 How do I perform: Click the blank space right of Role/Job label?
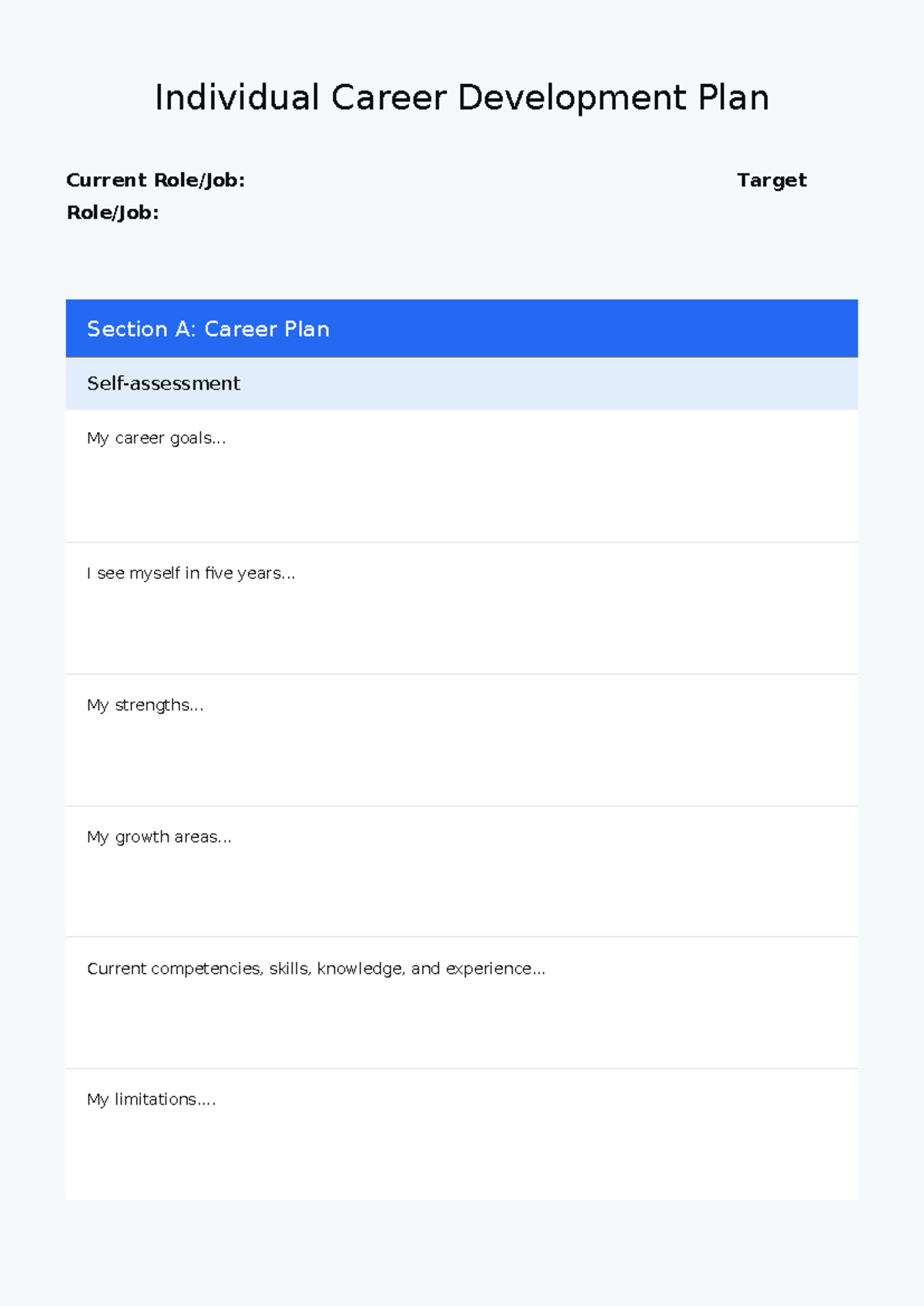pyautogui.click(x=462, y=213)
